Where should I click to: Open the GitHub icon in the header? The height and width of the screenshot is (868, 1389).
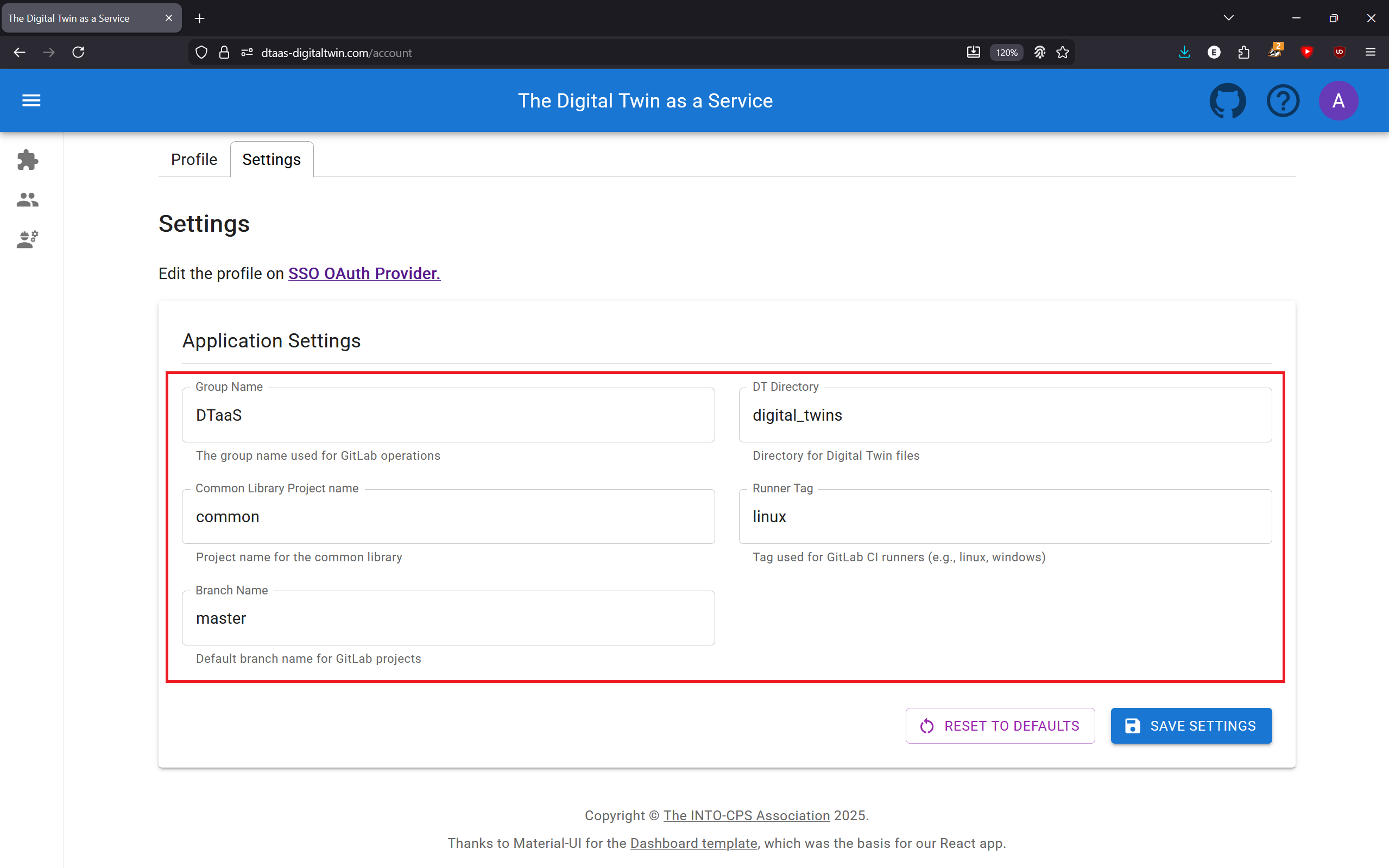pos(1228,100)
